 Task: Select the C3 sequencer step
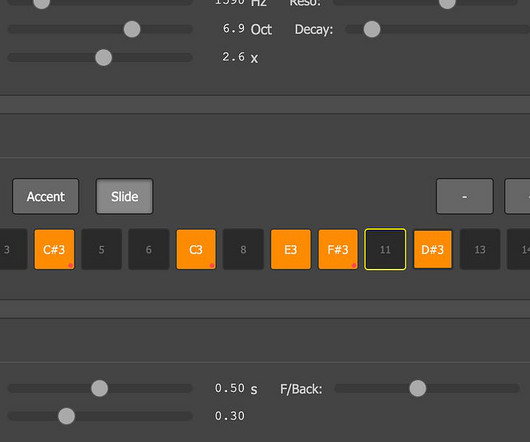196,249
